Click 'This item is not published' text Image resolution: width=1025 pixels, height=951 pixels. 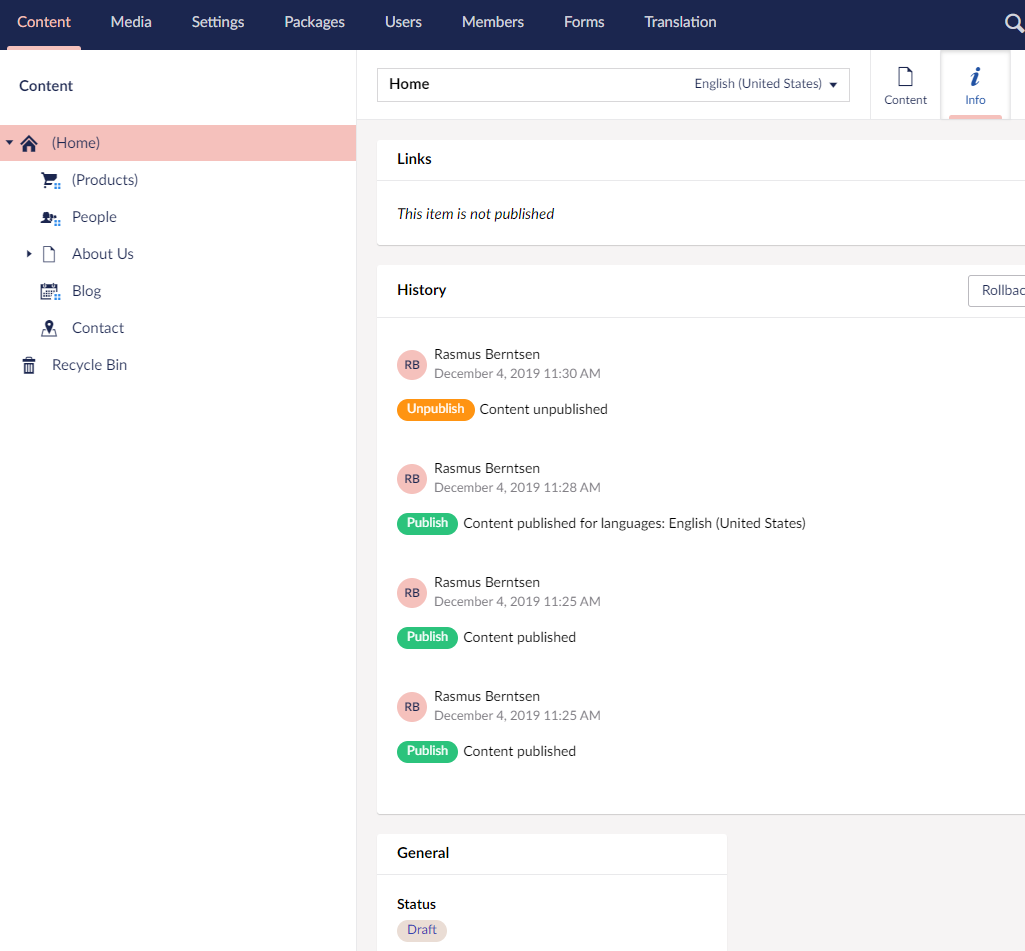475,214
